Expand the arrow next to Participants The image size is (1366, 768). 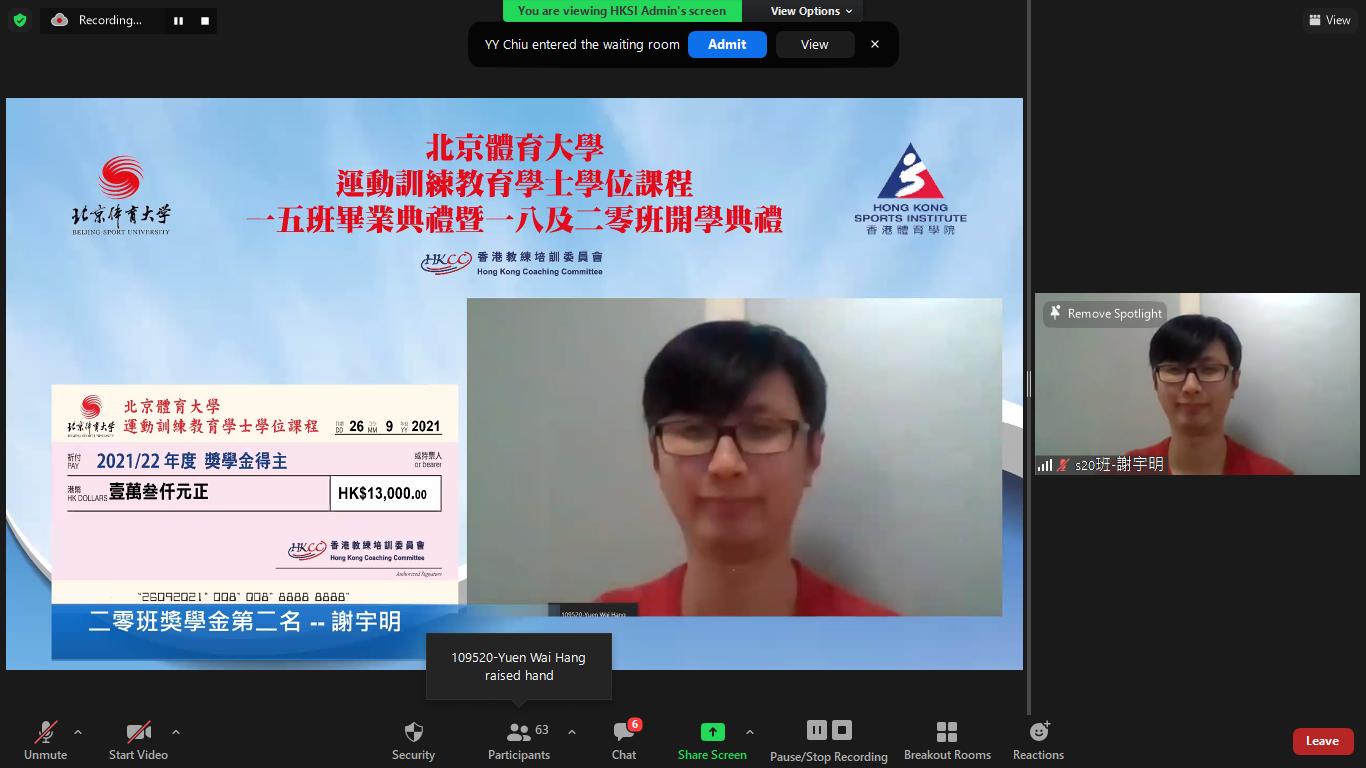tap(572, 732)
